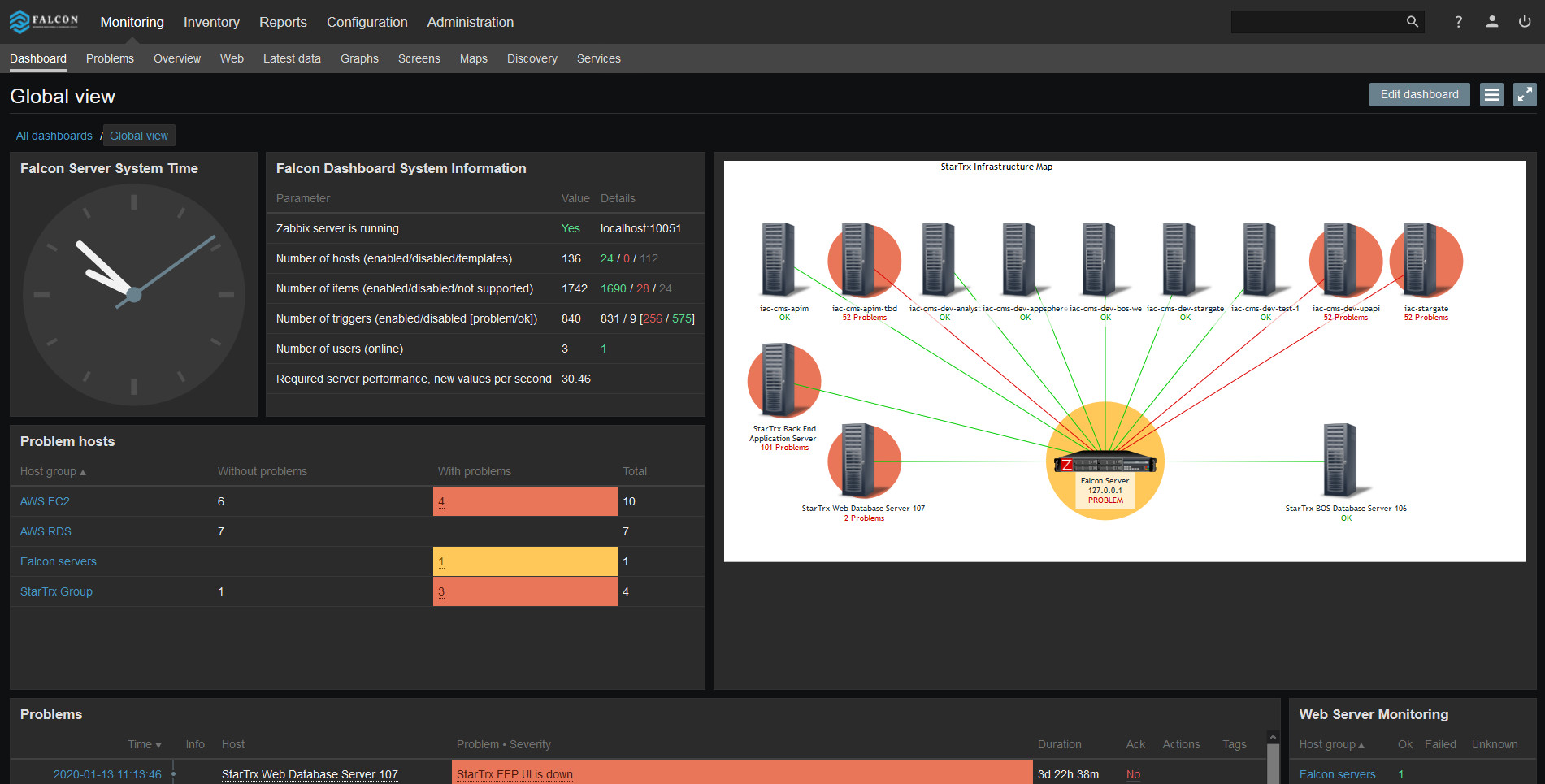This screenshot has width=1545, height=784.
Task: Click the iac-stargate server icon
Action: tap(1426, 260)
